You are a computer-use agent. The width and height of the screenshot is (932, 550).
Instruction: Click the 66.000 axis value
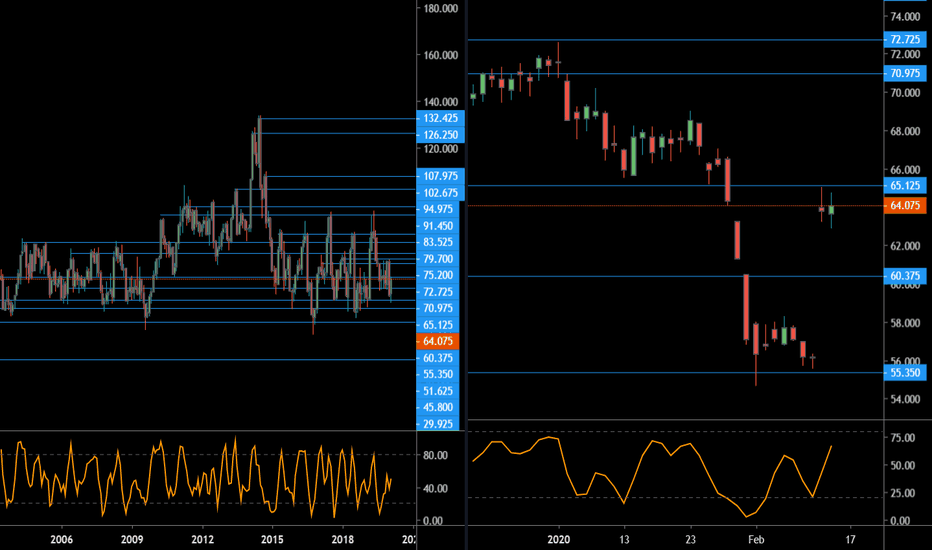pyautogui.click(x=905, y=170)
